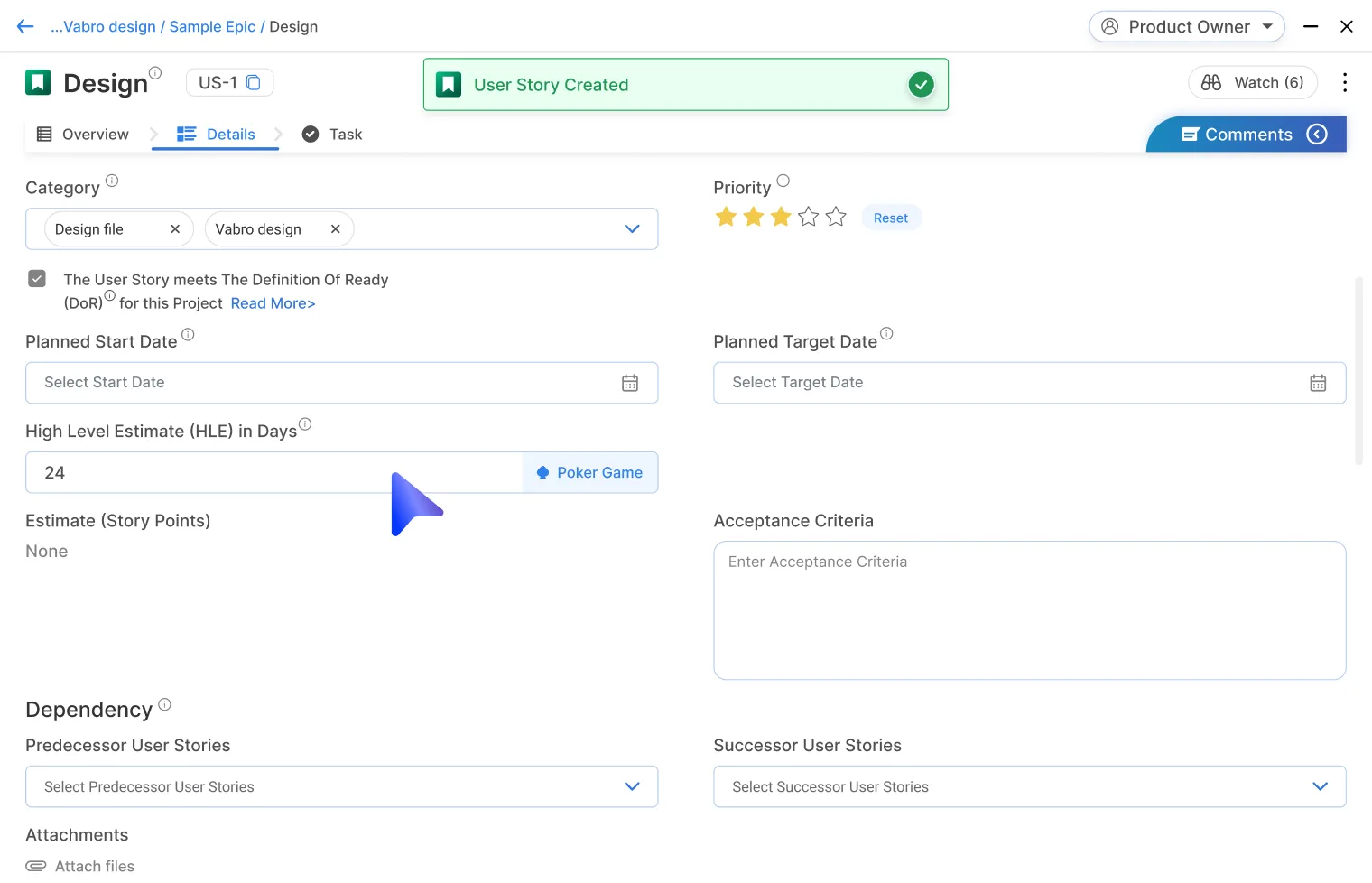Viewport: 1372px width, 883px height.
Task: Start the Poker Game
Action: (x=590, y=473)
